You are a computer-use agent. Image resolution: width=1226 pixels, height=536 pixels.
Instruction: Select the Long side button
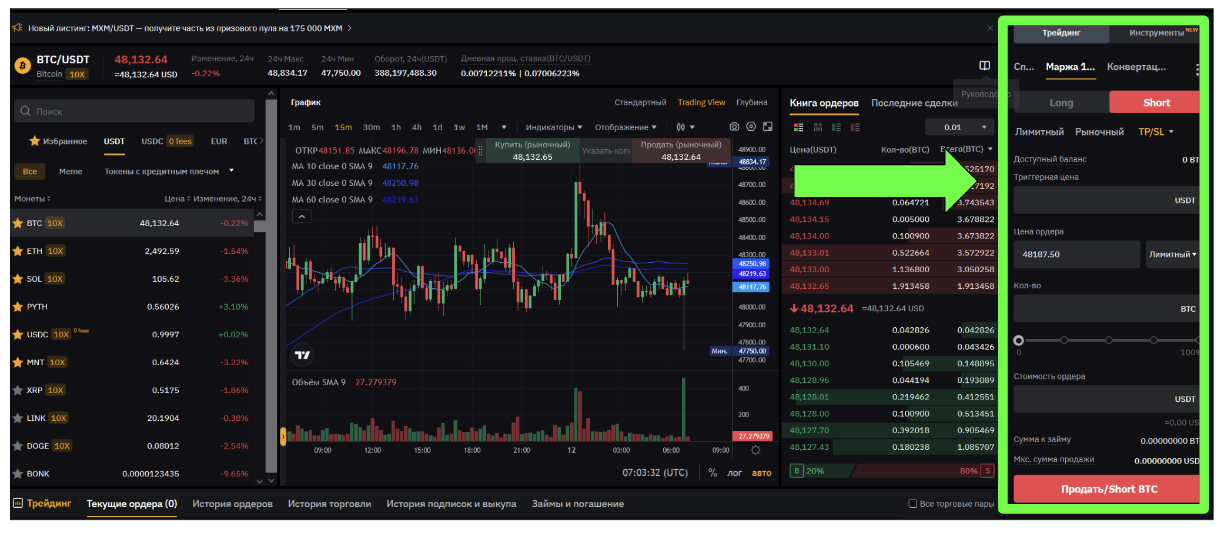click(x=1061, y=102)
